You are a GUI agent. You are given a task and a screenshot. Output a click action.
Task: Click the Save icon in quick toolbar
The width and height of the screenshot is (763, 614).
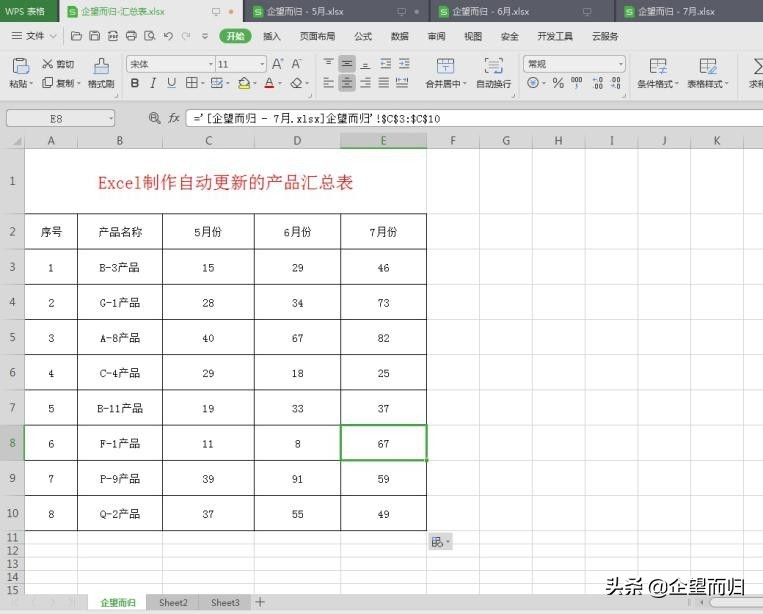pos(94,36)
